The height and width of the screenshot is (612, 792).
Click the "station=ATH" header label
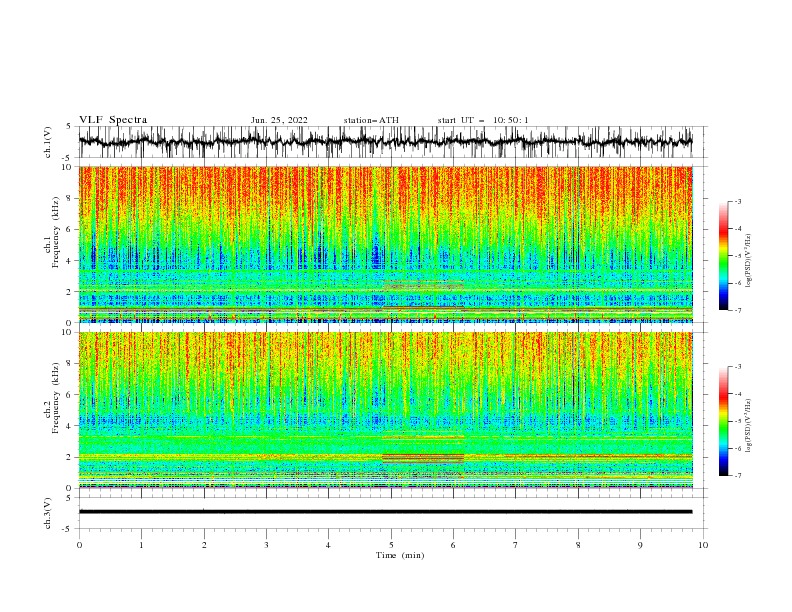point(371,120)
